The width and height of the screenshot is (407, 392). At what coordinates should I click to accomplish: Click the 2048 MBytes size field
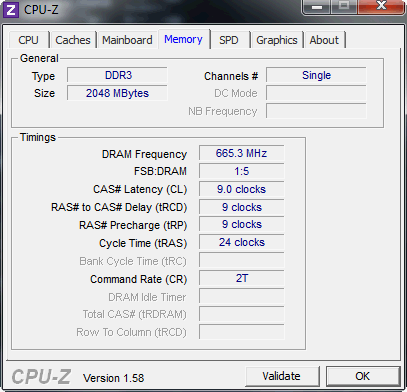[117, 93]
